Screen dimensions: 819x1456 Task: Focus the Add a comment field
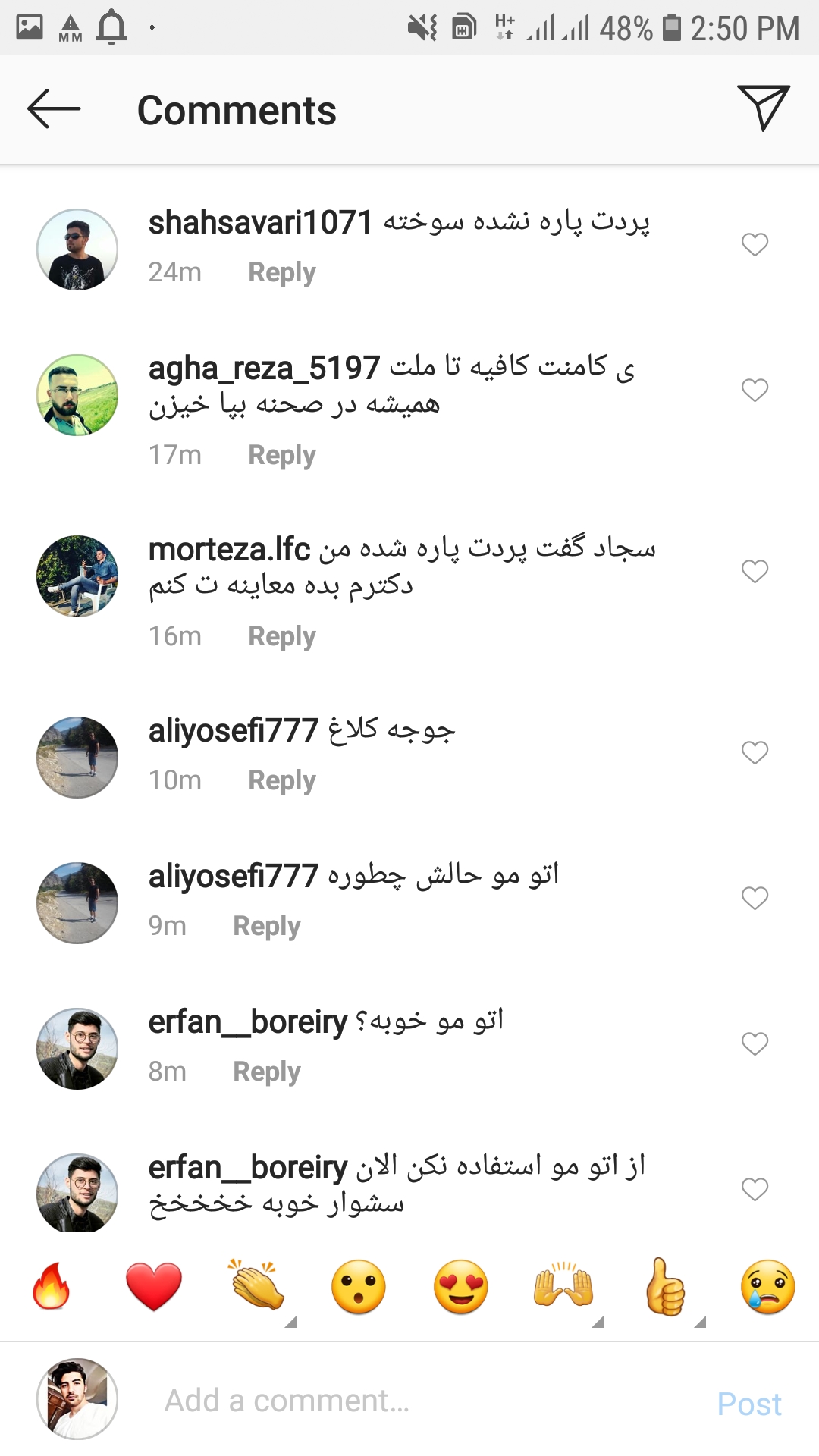coord(425,1401)
